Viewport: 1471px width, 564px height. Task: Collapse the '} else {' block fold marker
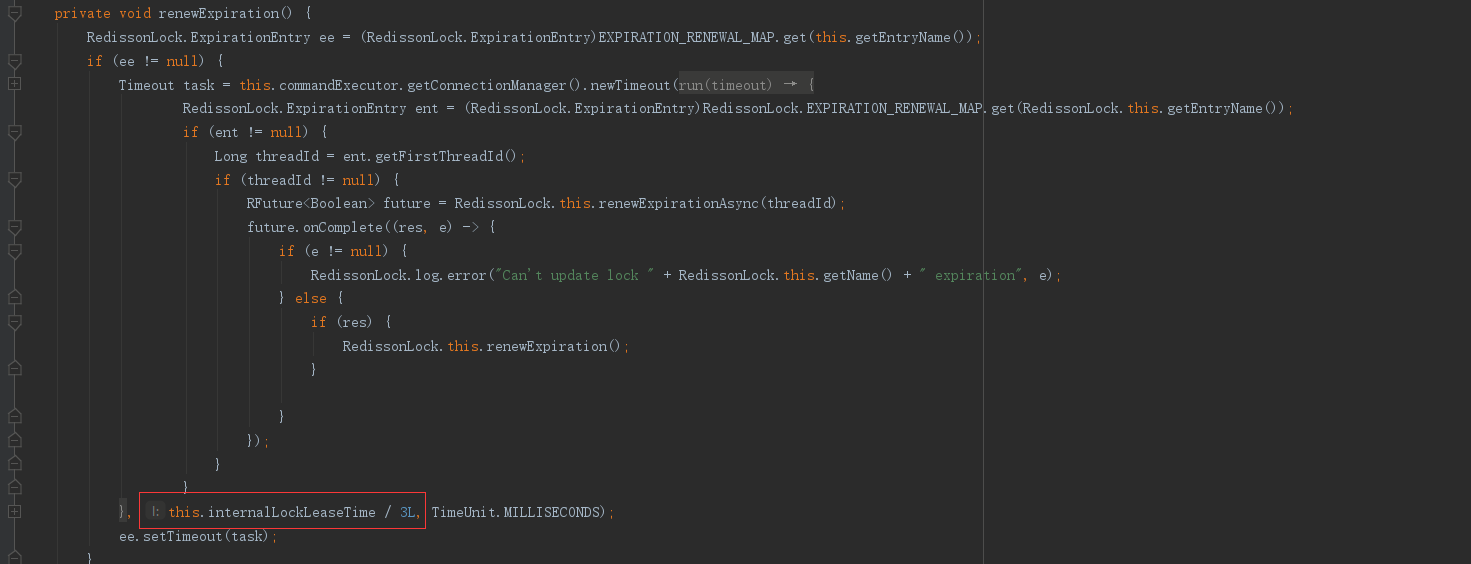(14, 298)
